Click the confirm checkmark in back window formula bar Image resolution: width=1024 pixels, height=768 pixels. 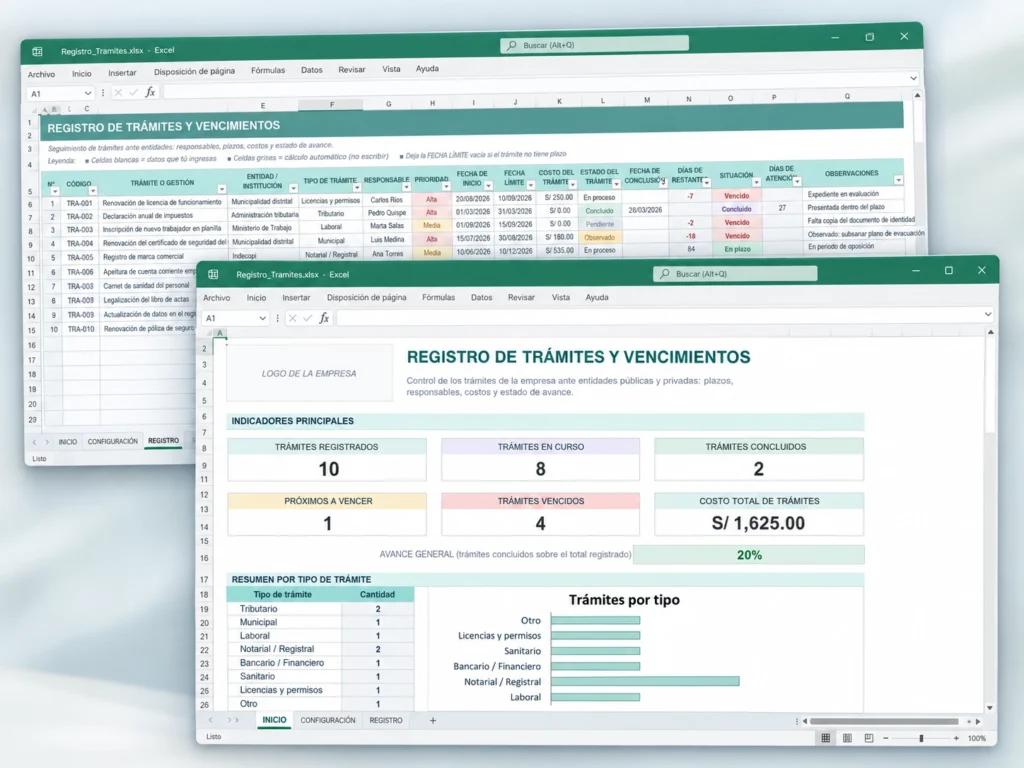133,93
